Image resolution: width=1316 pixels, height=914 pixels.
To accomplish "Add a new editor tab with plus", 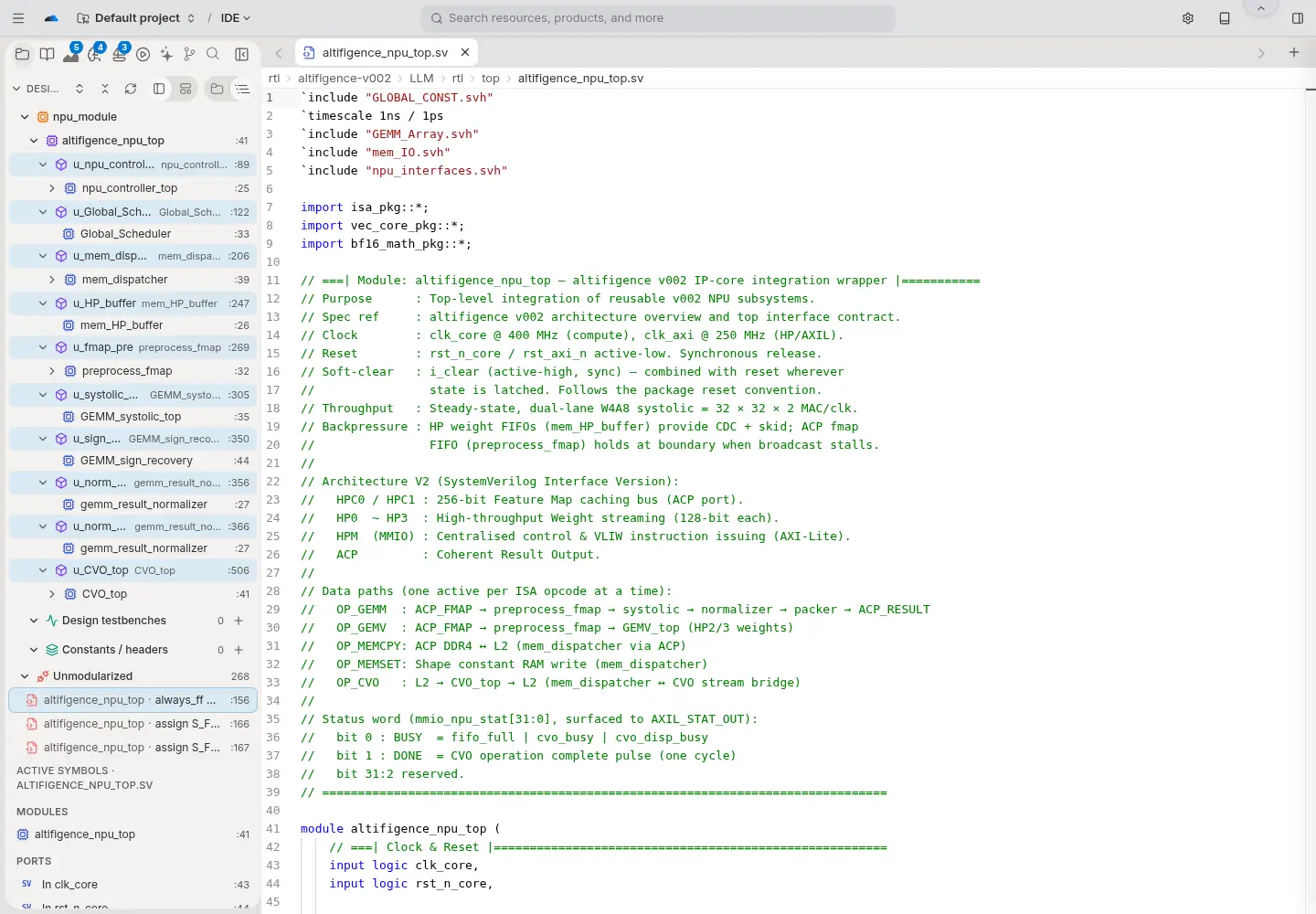I will coord(1294,52).
